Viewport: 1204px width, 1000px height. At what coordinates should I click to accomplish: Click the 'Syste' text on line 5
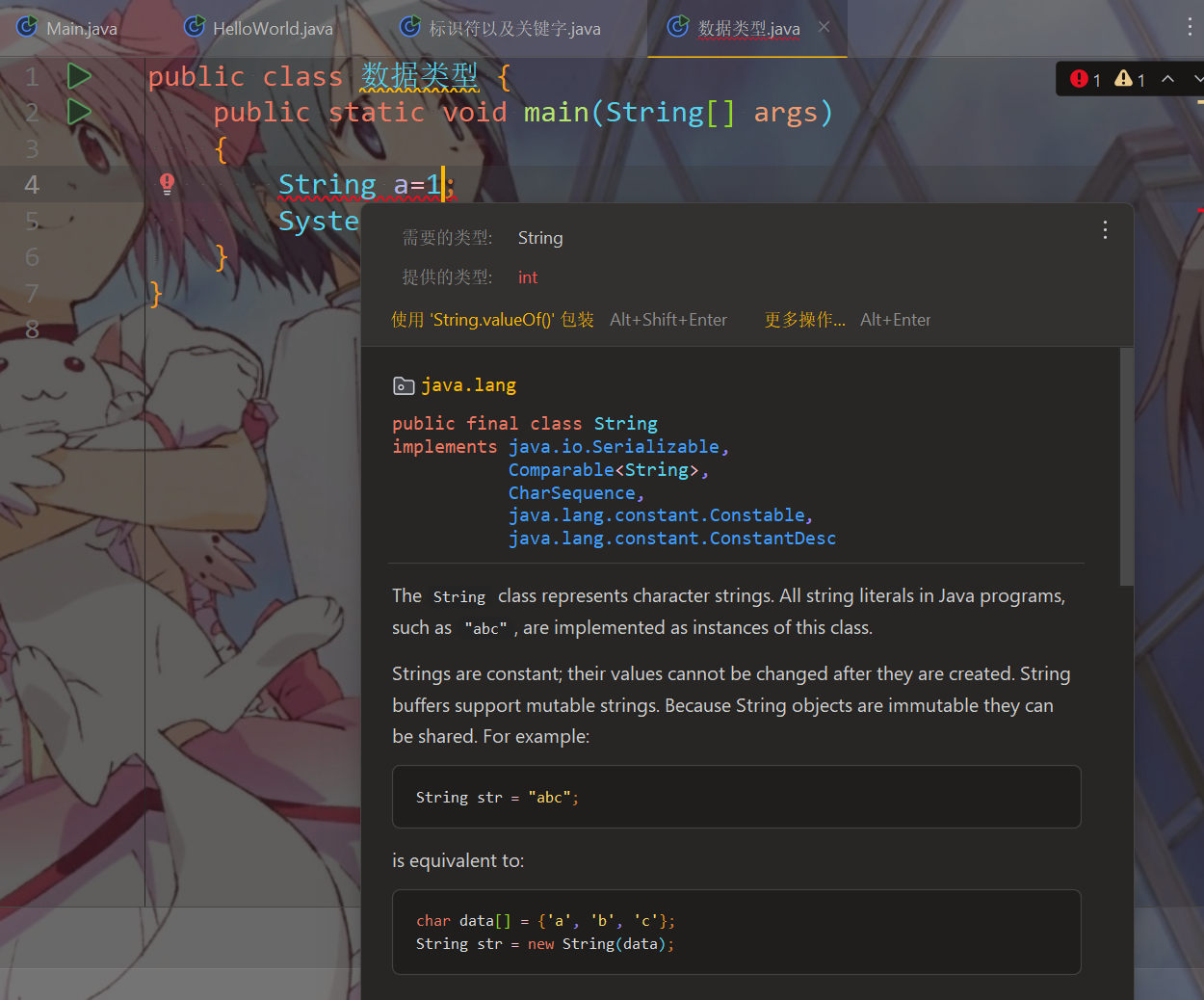[319, 221]
